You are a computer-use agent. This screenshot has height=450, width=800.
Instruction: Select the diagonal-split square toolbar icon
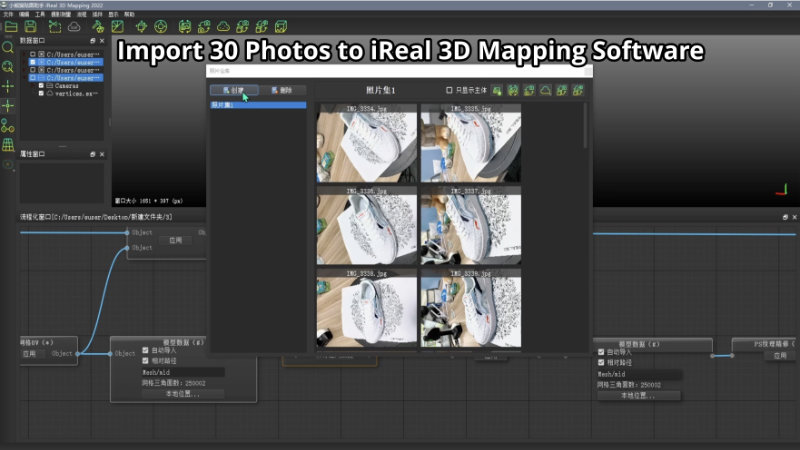[118, 27]
